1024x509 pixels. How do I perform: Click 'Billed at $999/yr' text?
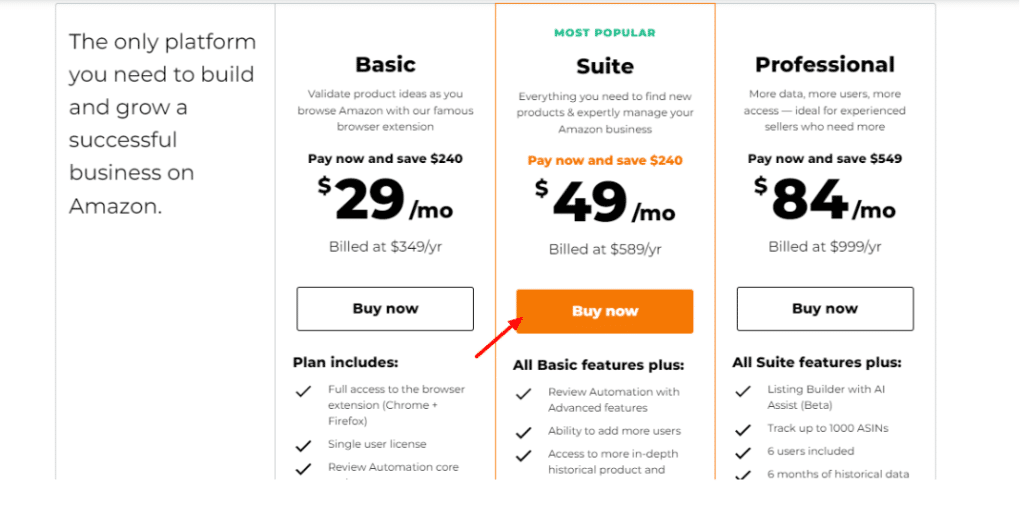click(825, 247)
